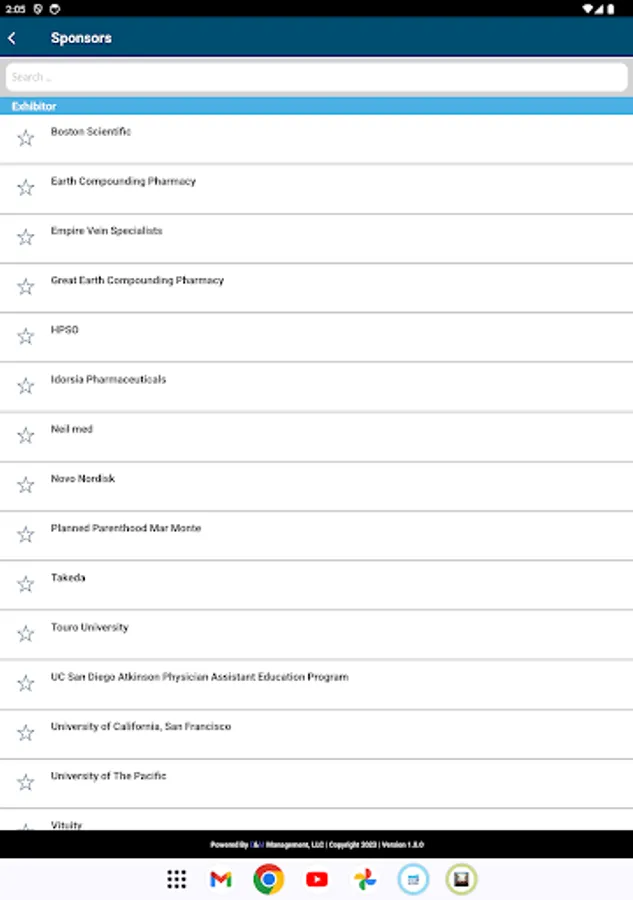The image size is (633, 900).
Task: Favorite Boston Scientific with its star
Action: point(26,138)
